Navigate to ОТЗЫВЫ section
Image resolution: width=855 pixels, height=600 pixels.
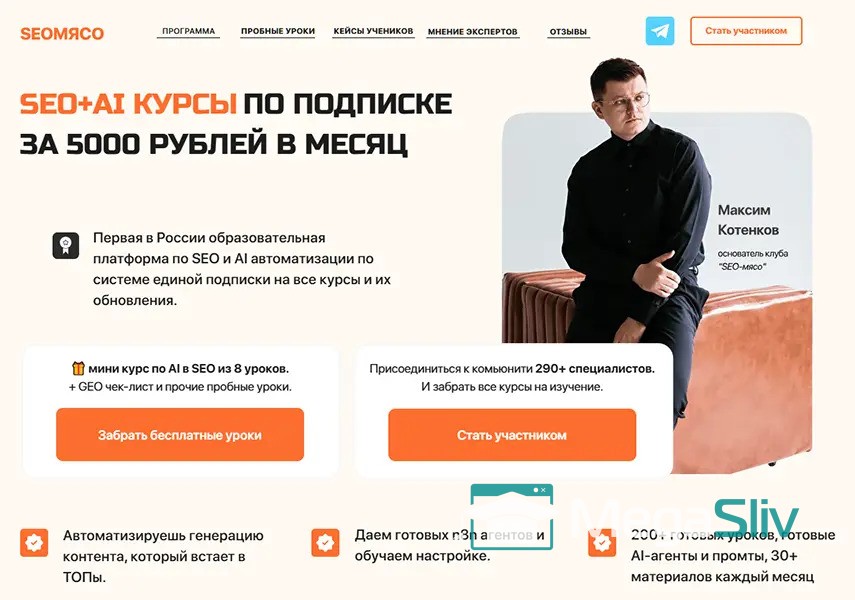coord(568,32)
